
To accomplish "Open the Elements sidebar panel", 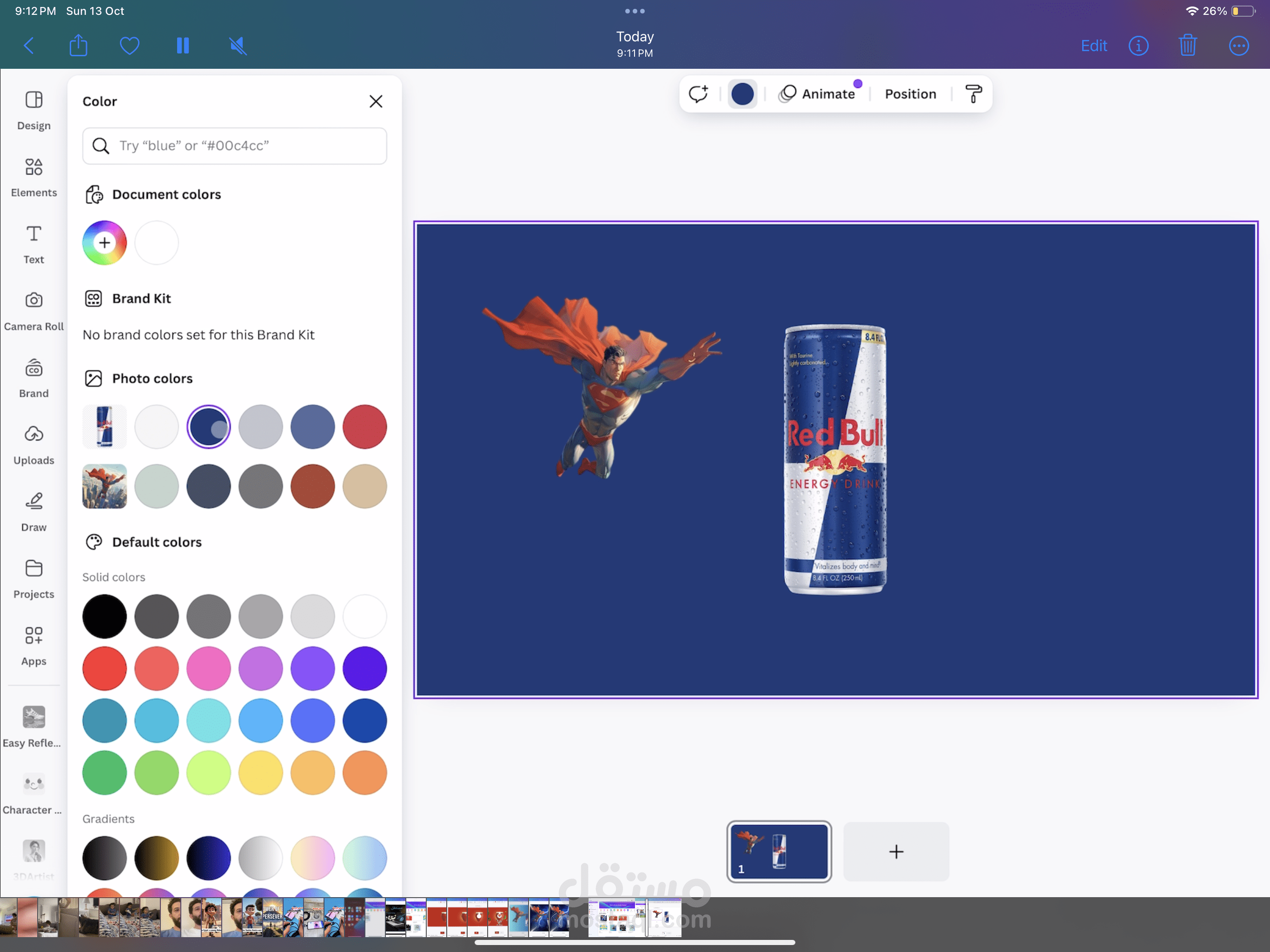I will click(x=34, y=176).
